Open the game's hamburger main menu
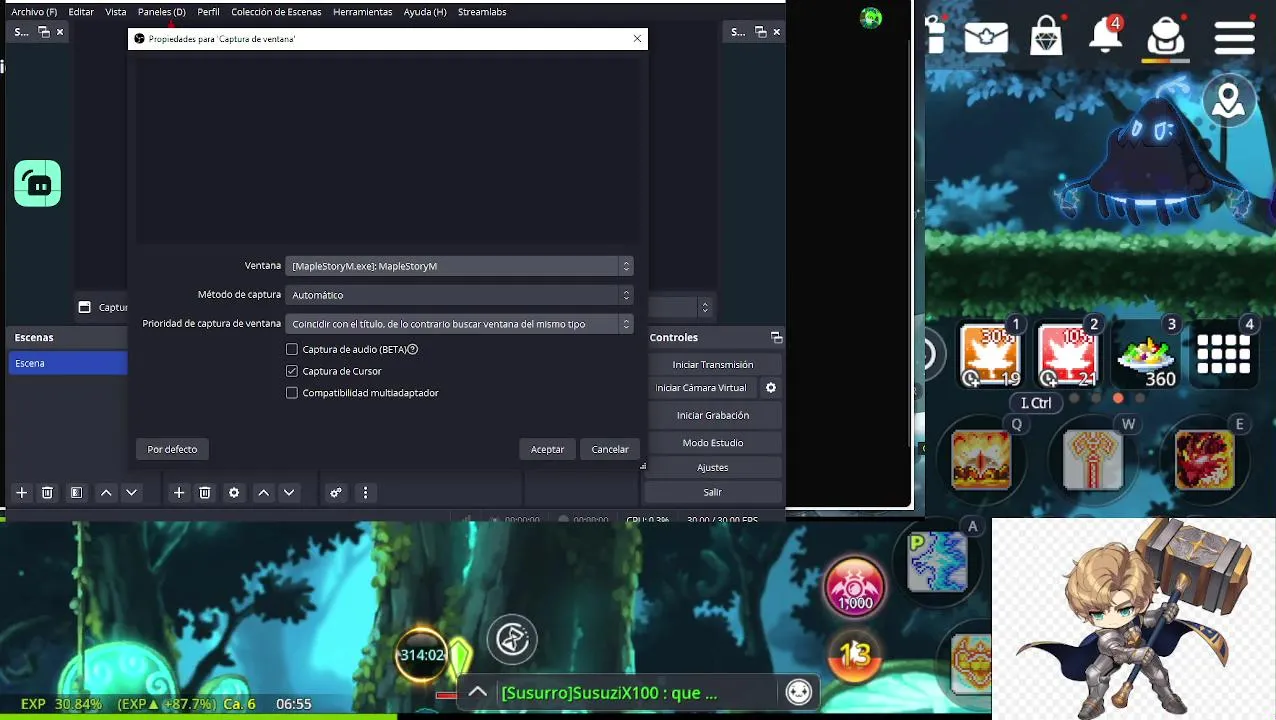This screenshot has height=720, width=1276. [x=1235, y=37]
